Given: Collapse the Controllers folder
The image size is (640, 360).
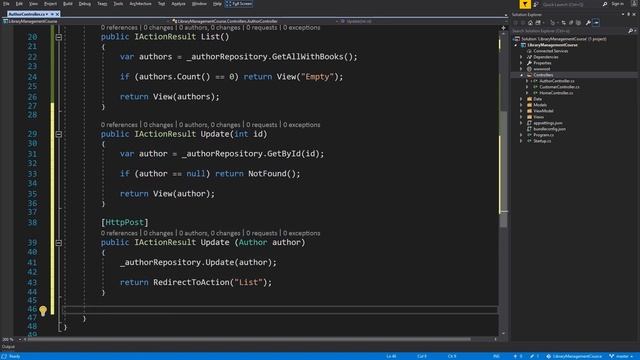Looking at the screenshot, I should pos(521,75).
